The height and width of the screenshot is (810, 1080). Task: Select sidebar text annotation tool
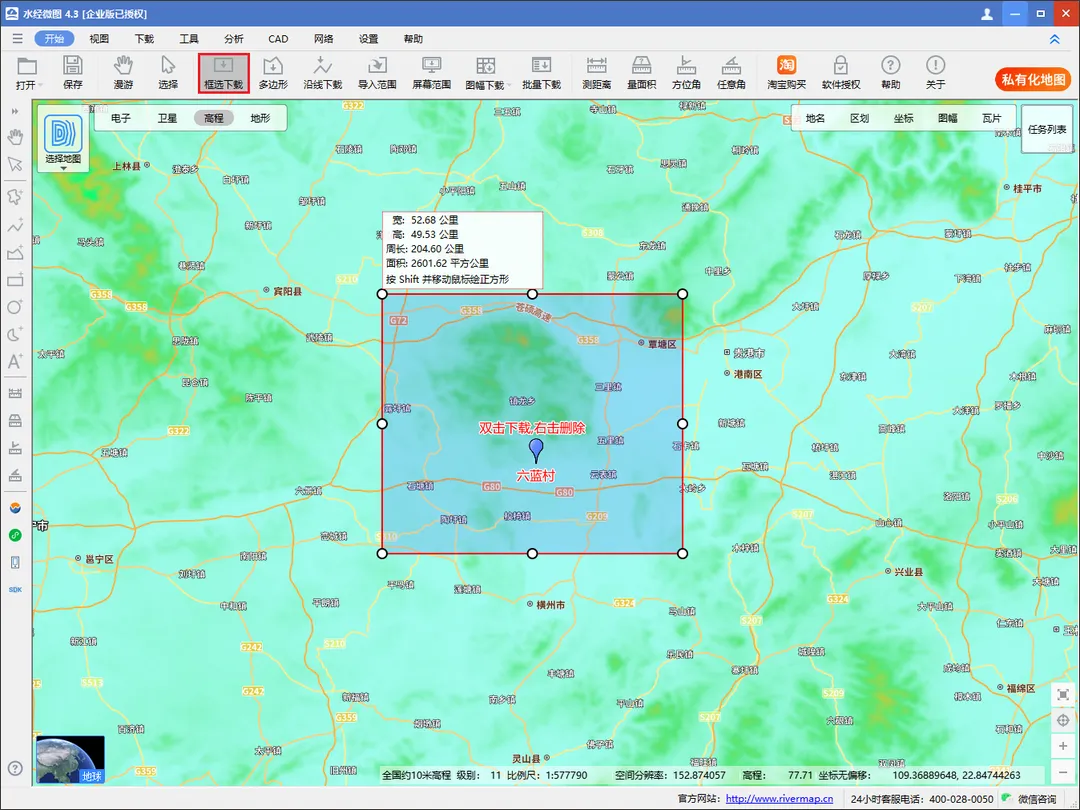(15, 362)
